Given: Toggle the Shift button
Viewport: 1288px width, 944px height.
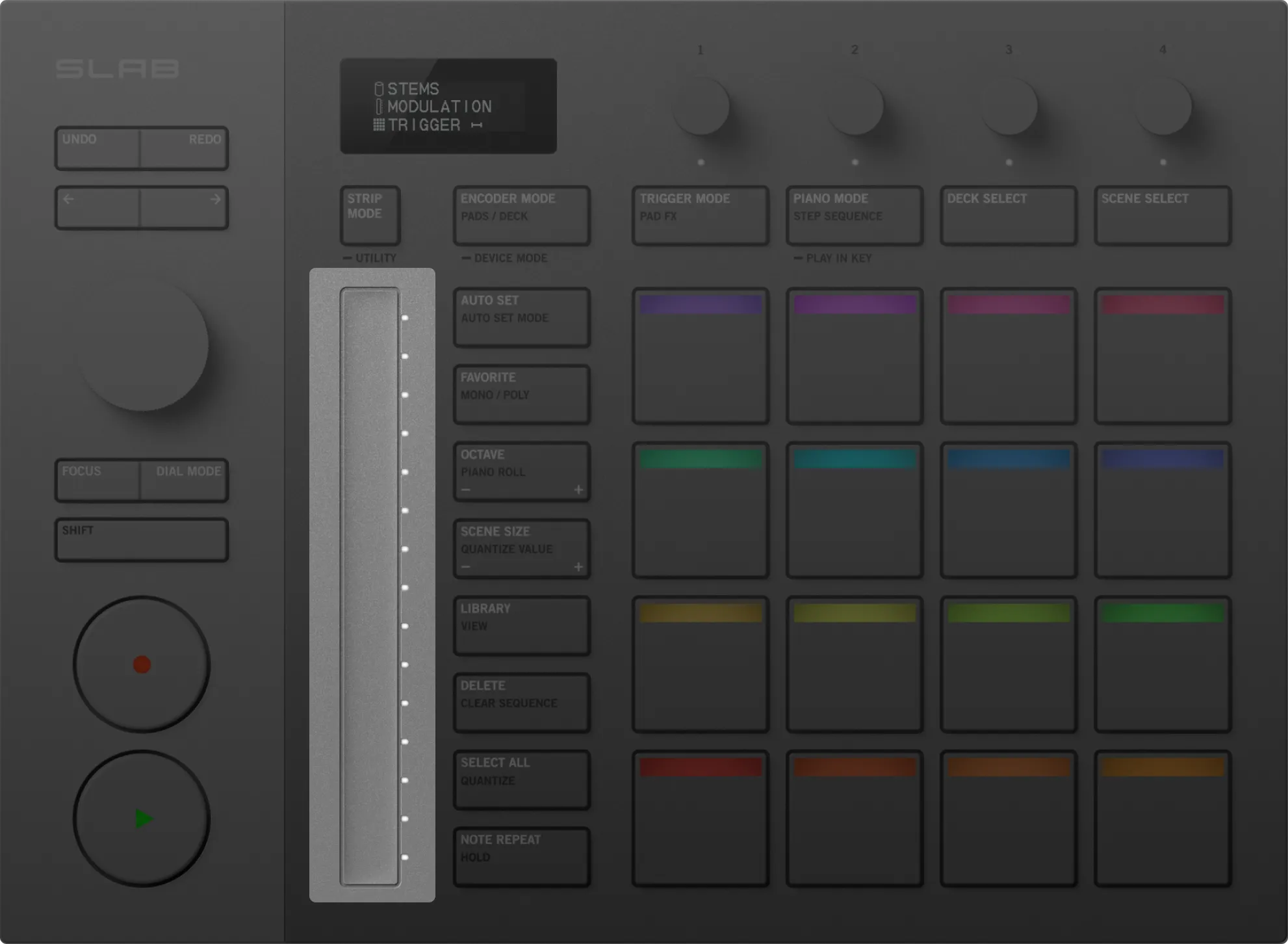Looking at the screenshot, I should (142, 540).
